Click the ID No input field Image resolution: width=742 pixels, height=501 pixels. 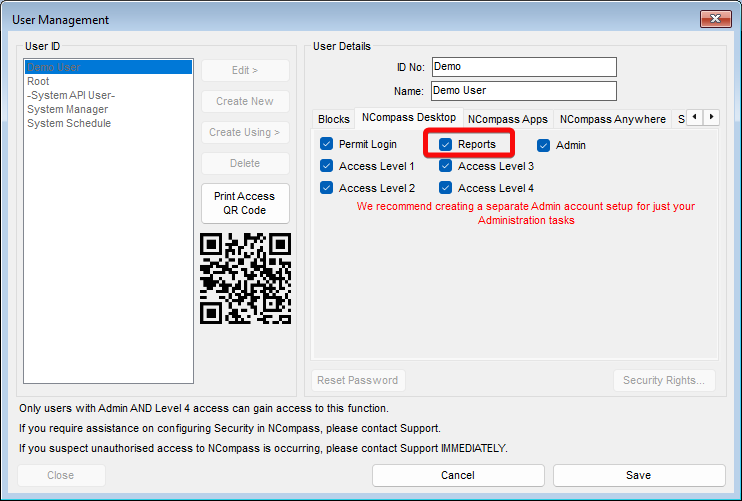[x=524, y=67]
